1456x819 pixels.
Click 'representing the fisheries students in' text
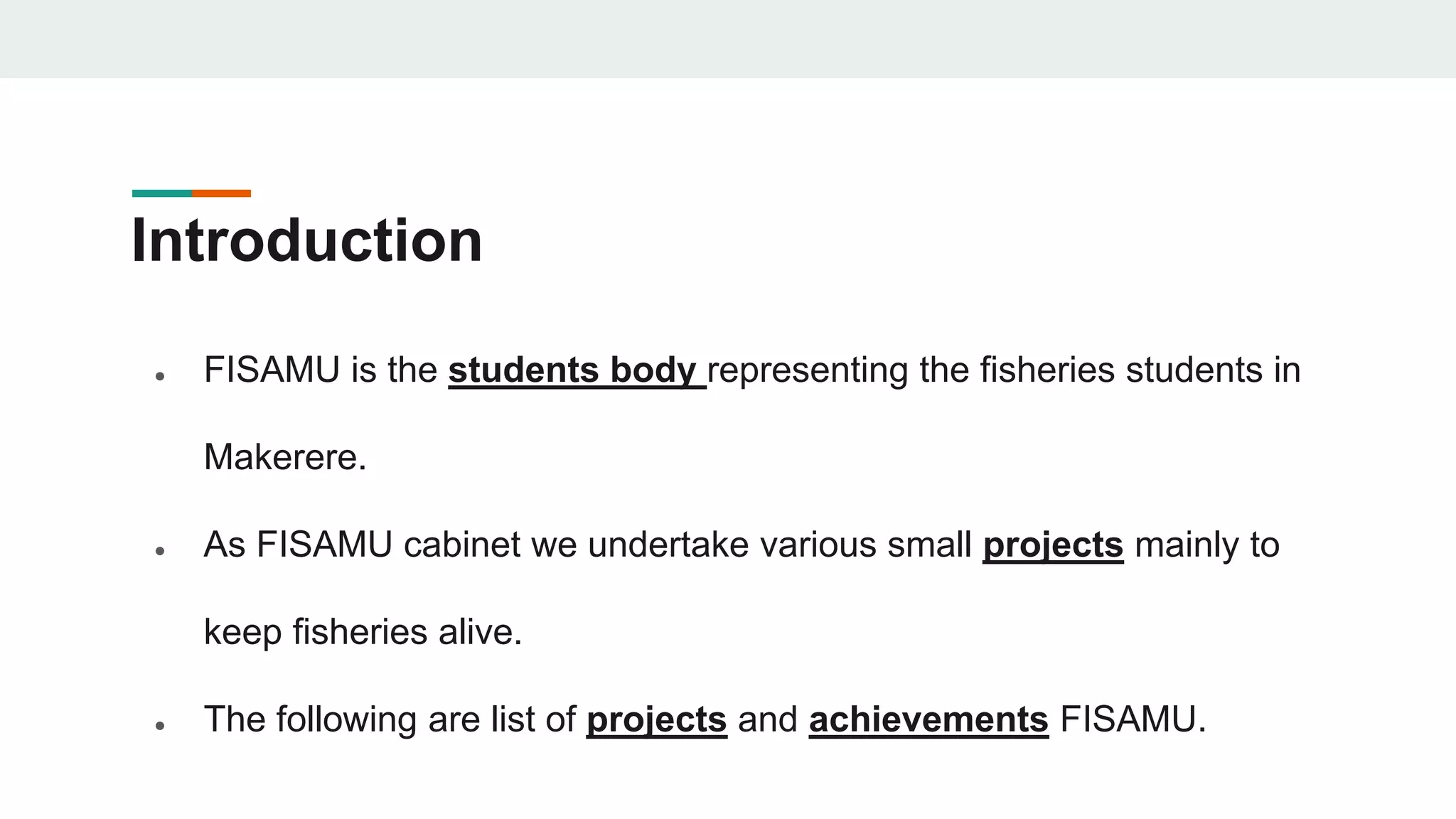click(1003, 370)
